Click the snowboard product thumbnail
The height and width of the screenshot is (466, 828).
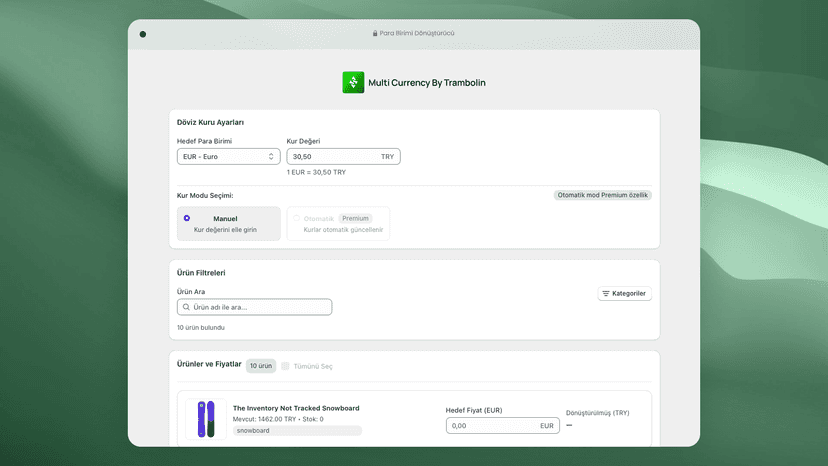[206, 419]
